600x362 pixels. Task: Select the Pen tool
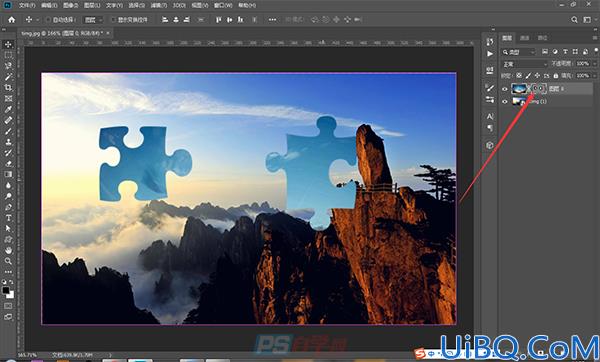point(8,207)
